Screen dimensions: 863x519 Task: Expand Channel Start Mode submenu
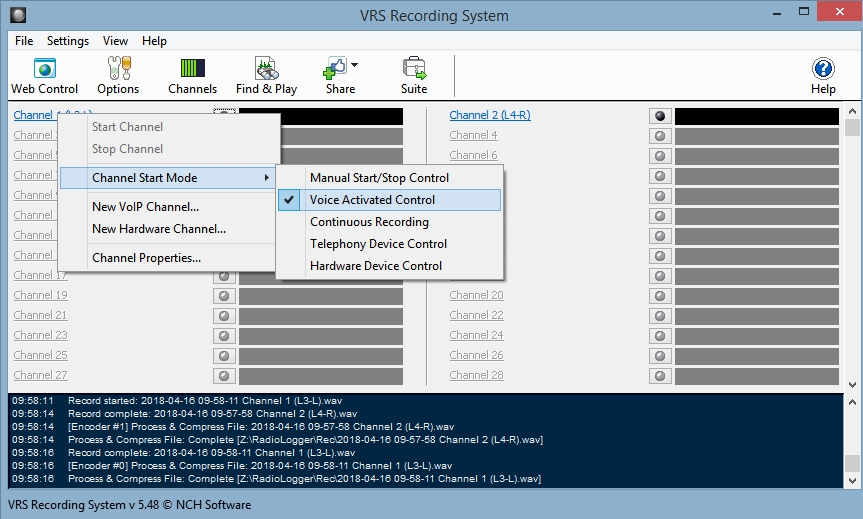point(167,178)
